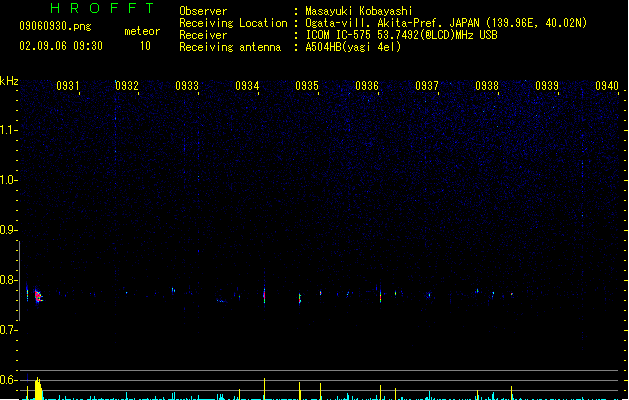Viewport: 629px width, 400px height.
Task: Click the 0.8 kHz axis label
Action: [8, 280]
